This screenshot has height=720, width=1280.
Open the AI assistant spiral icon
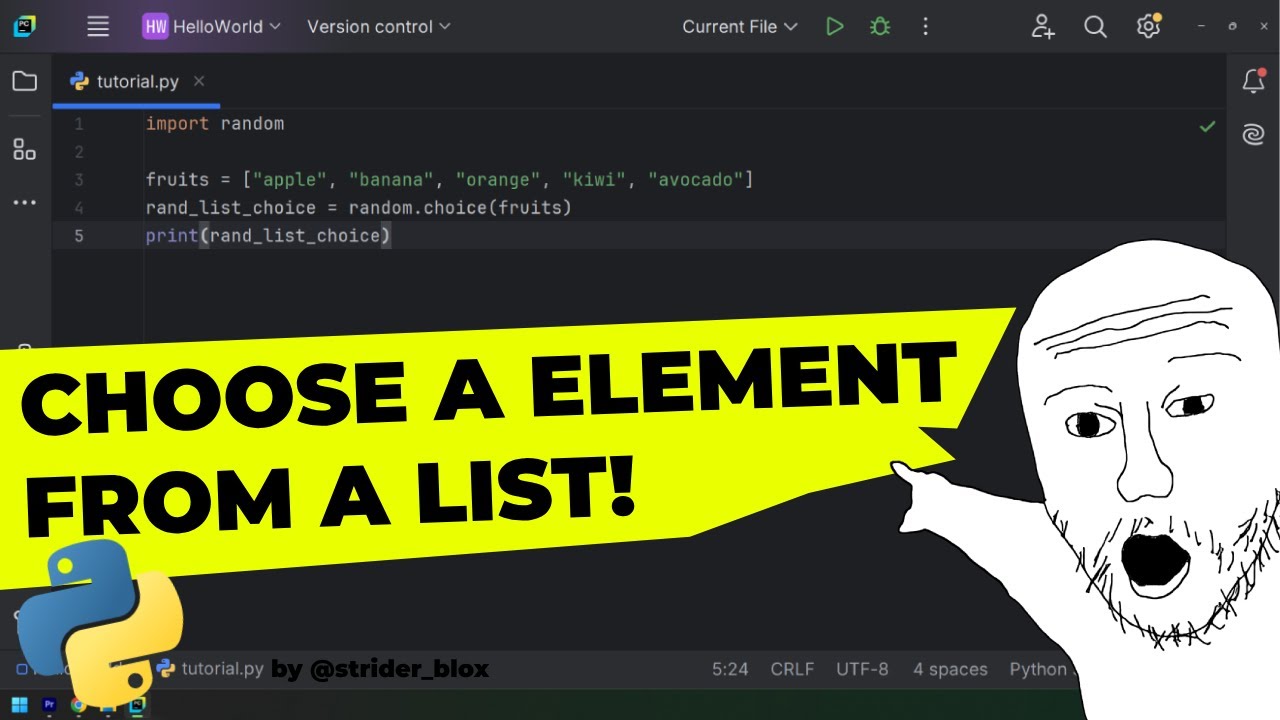click(x=1254, y=134)
